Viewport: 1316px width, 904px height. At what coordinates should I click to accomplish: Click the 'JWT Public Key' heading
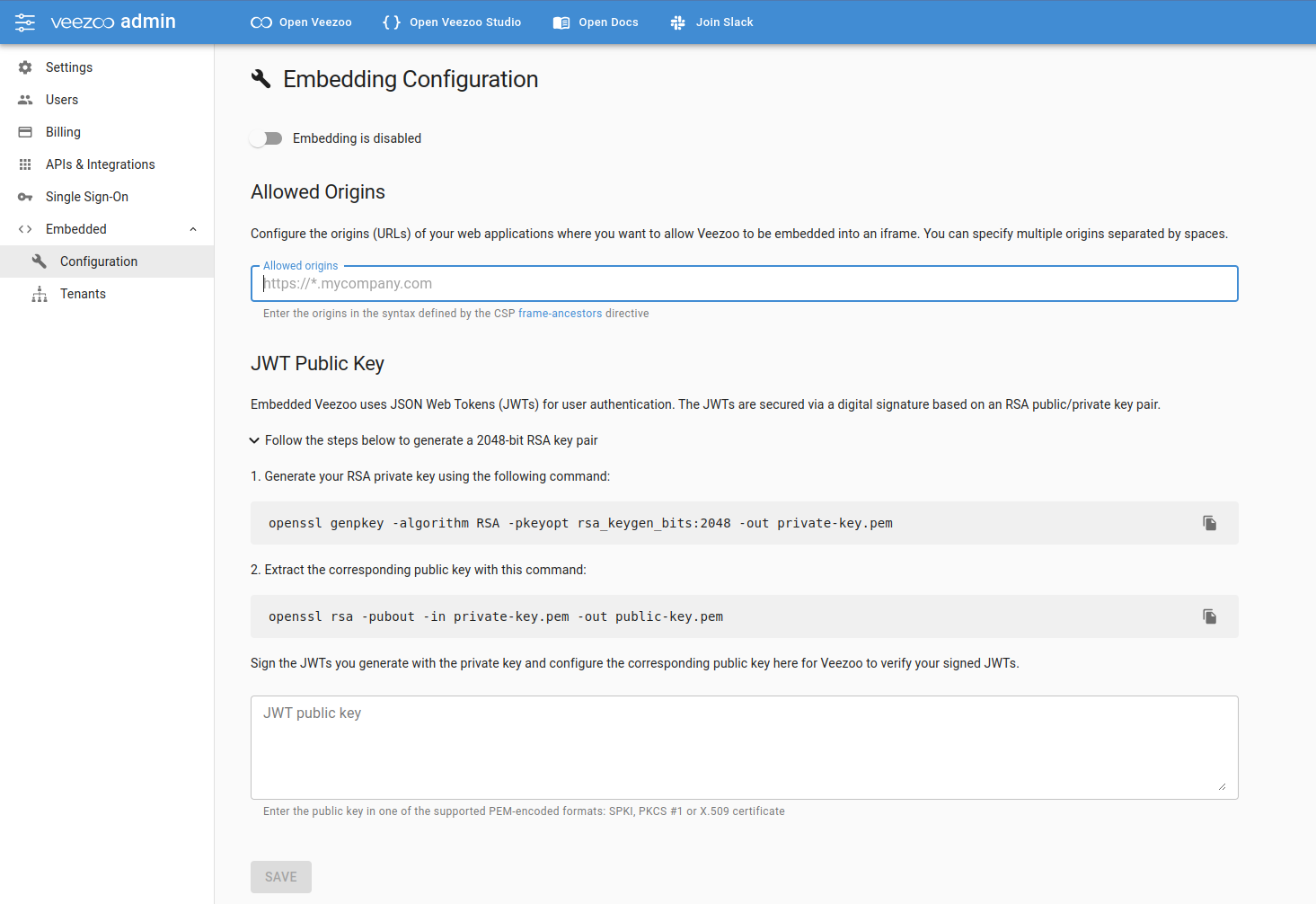click(317, 363)
